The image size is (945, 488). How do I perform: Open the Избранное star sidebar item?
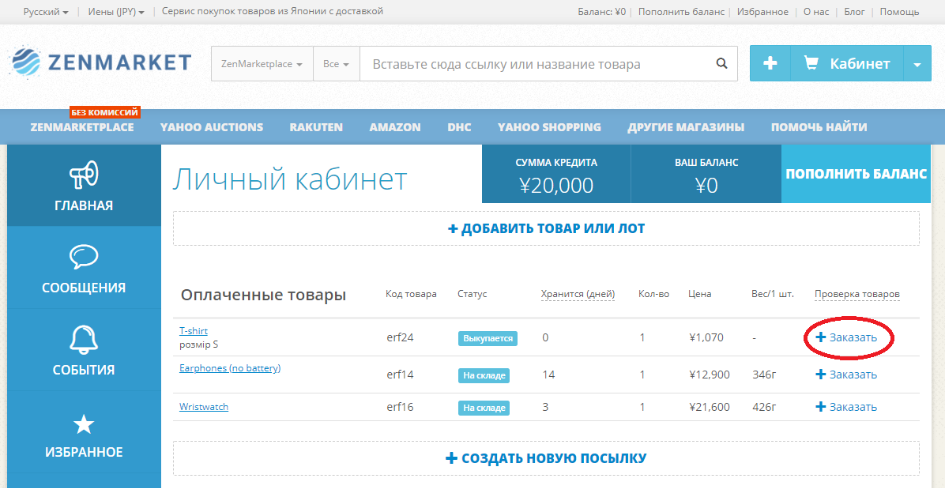(84, 435)
